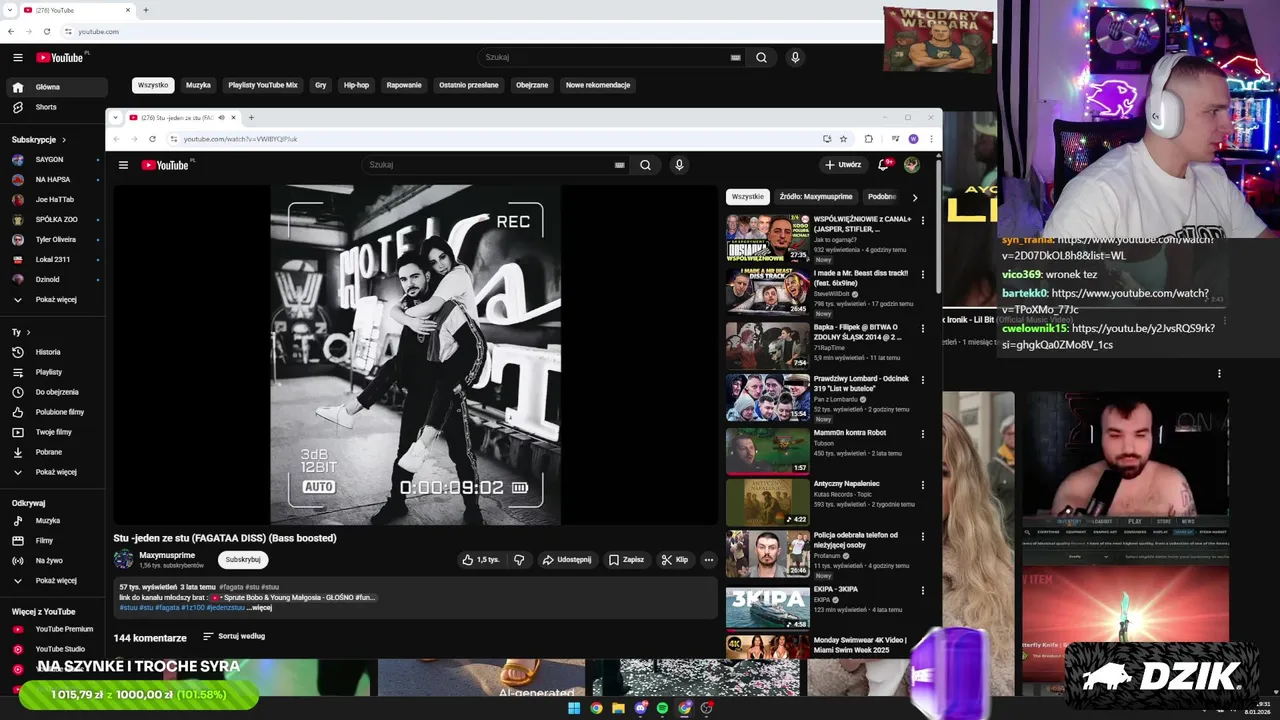Click the Zapisz save button

coord(626,560)
